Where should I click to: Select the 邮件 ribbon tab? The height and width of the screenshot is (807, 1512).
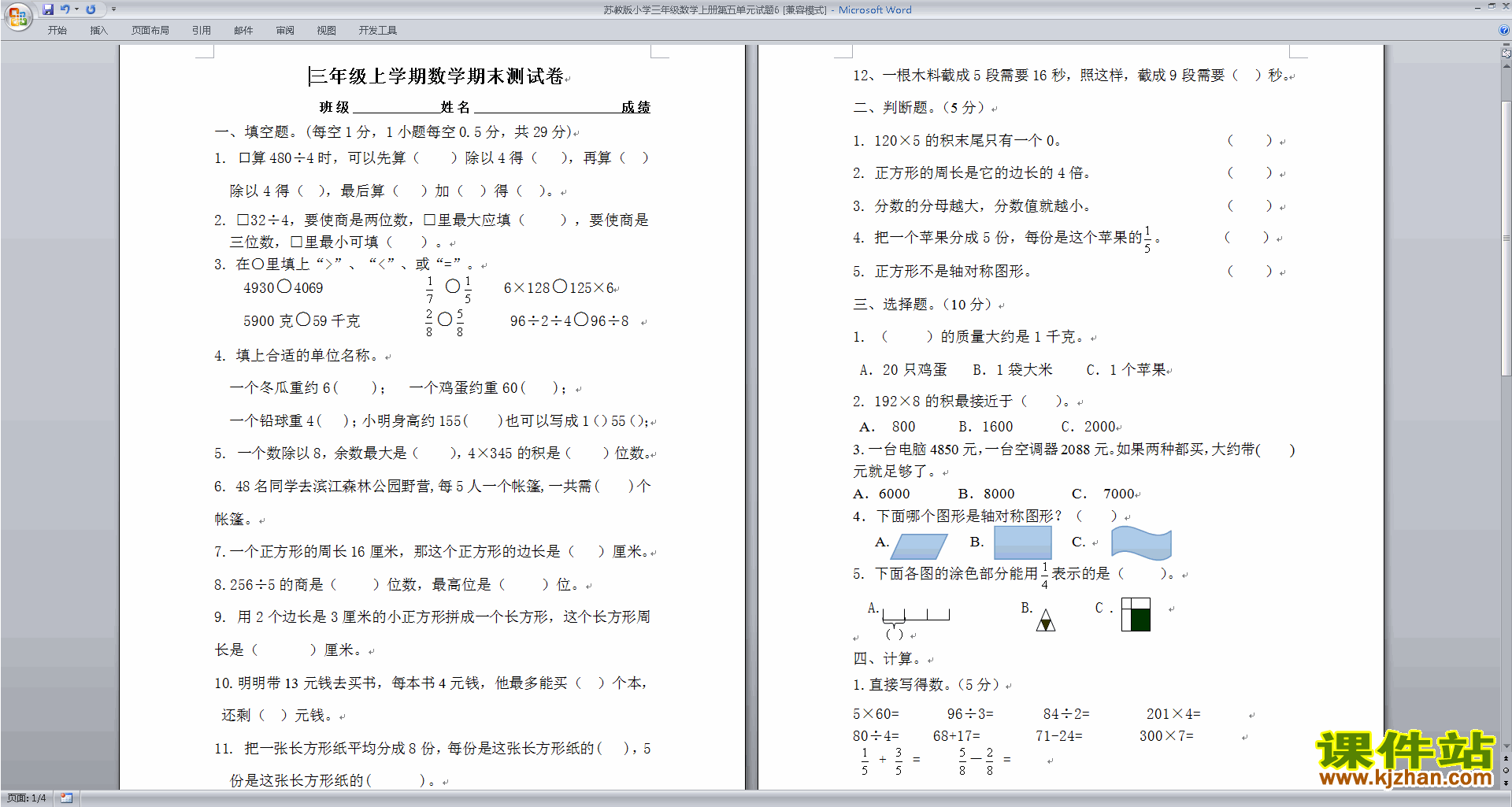click(x=243, y=31)
